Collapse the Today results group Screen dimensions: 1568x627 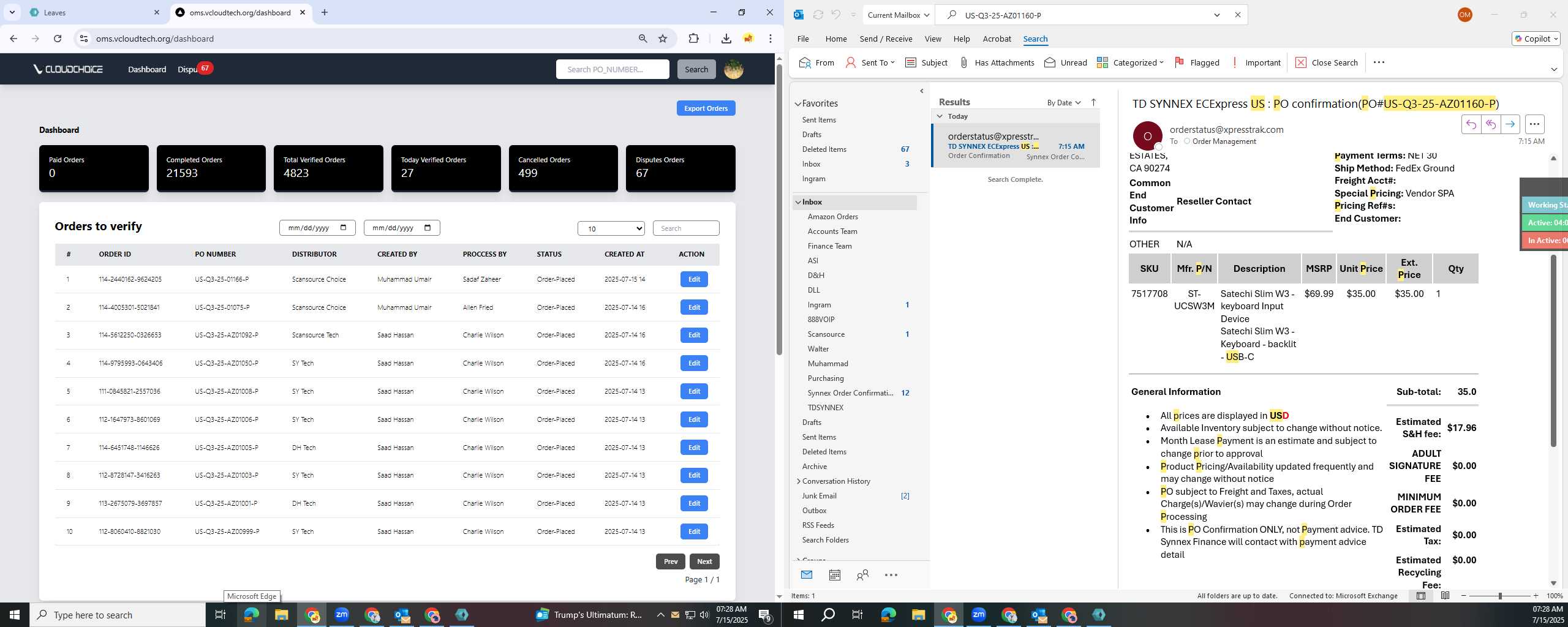coord(940,116)
